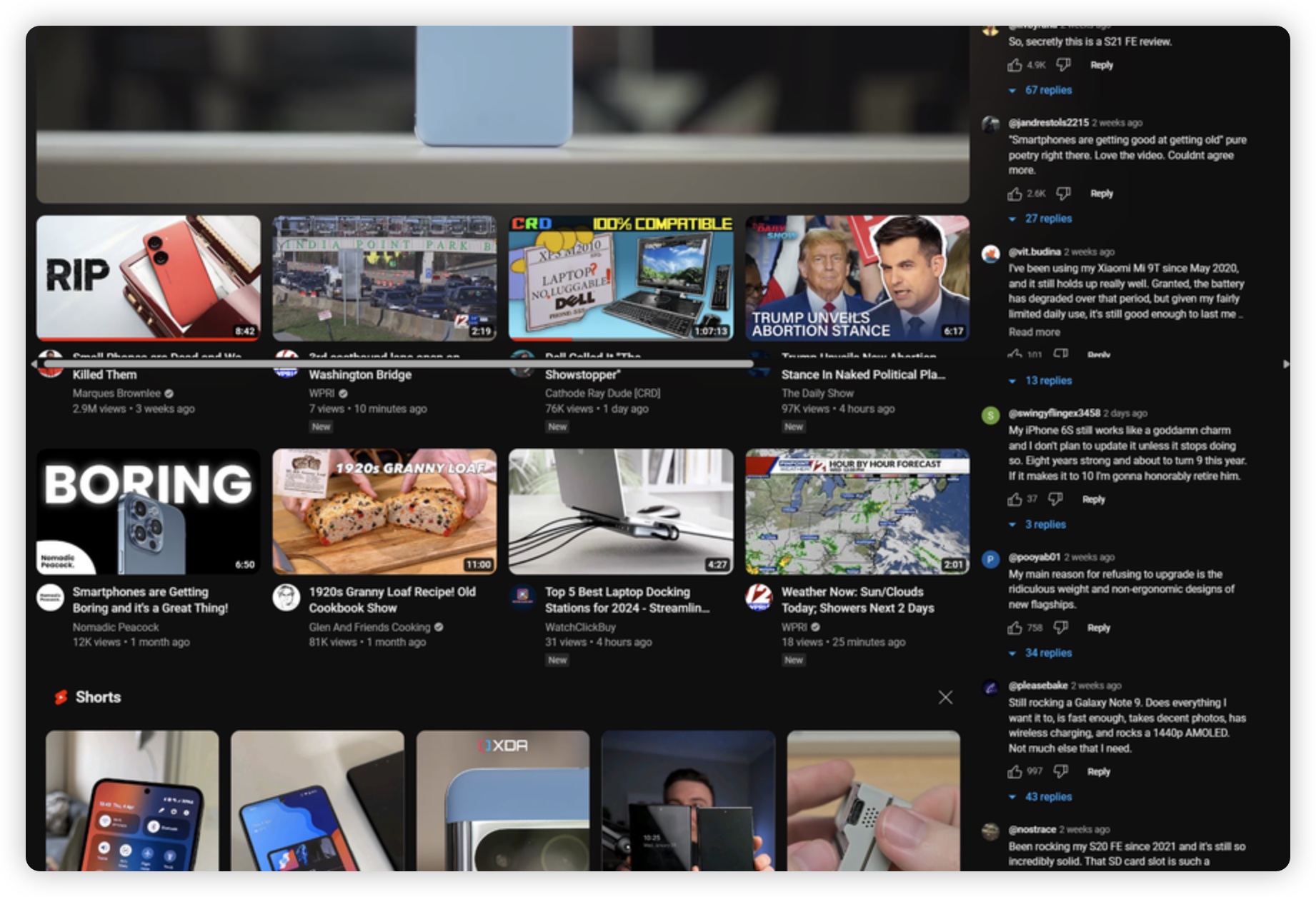
Task: Reply to @pleasebake's Galaxy Note 9 comment
Action: tap(1099, 771)
